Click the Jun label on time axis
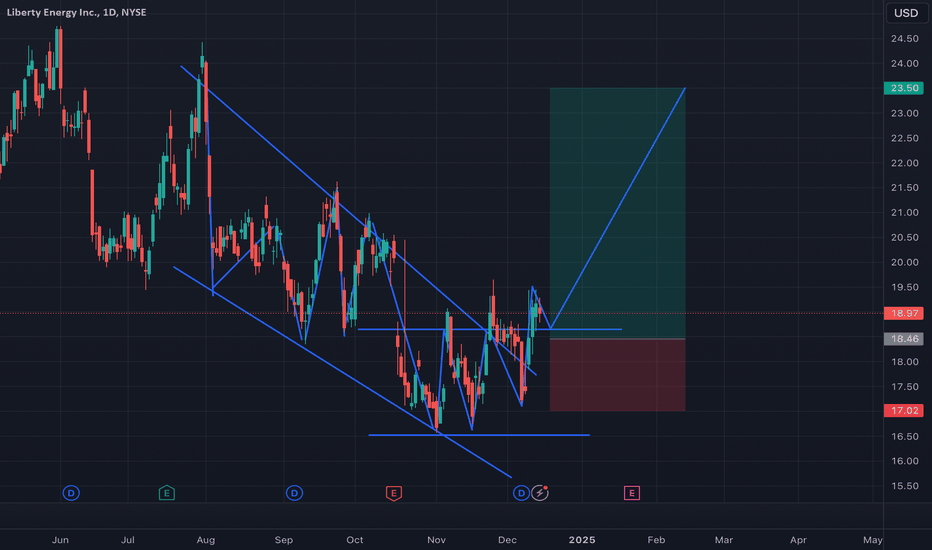 pyautogui.click(x=60, y=540)
